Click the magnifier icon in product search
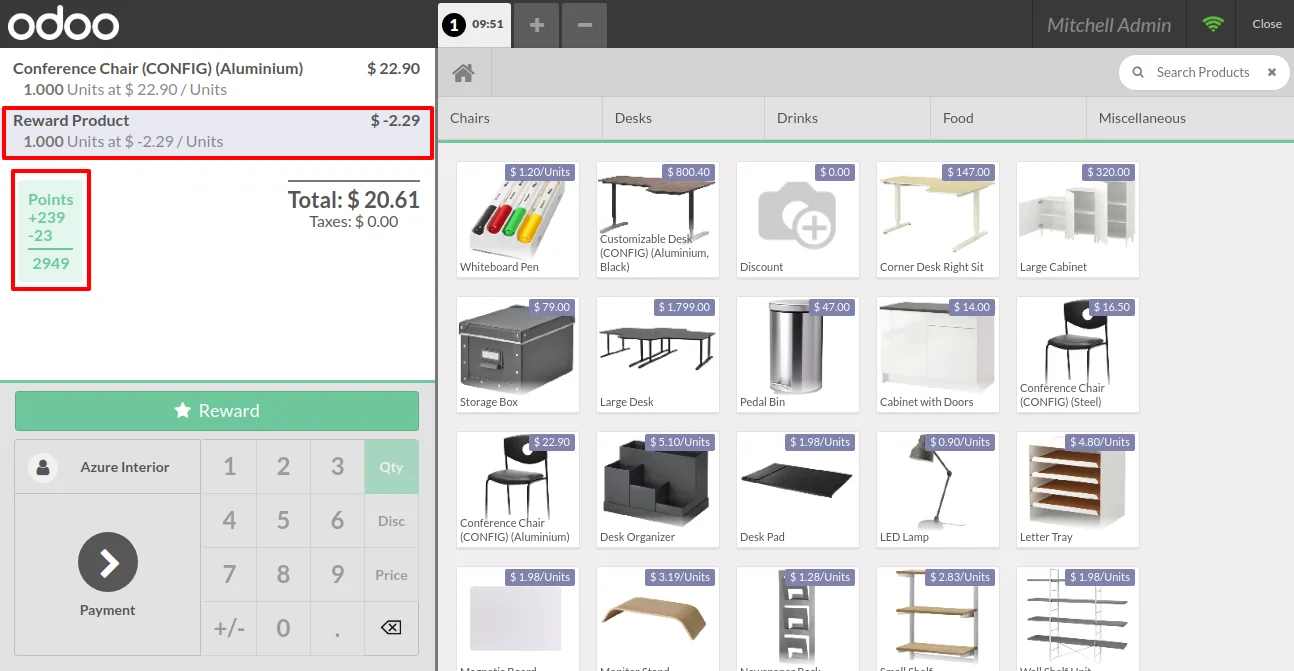The width and height of the screenshot is (1294, 671). point(1137,72)
